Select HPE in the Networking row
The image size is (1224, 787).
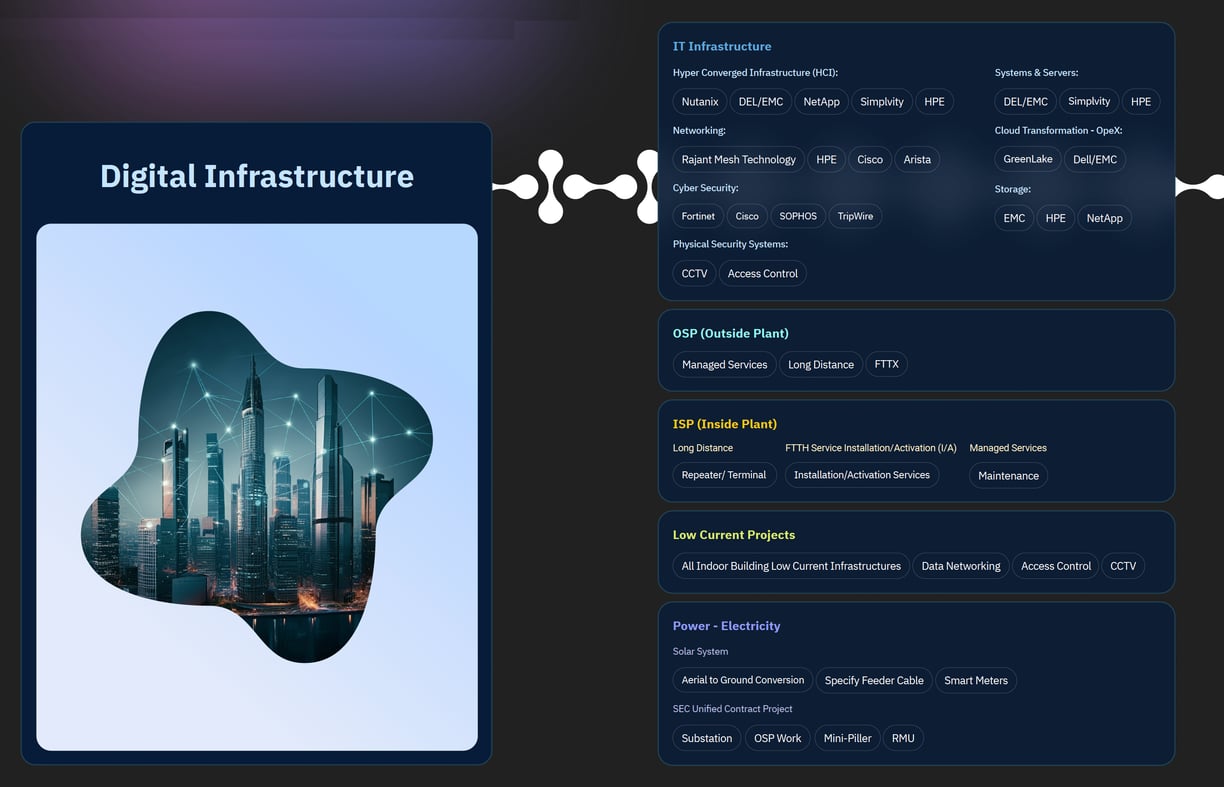[x=826, y=160]
